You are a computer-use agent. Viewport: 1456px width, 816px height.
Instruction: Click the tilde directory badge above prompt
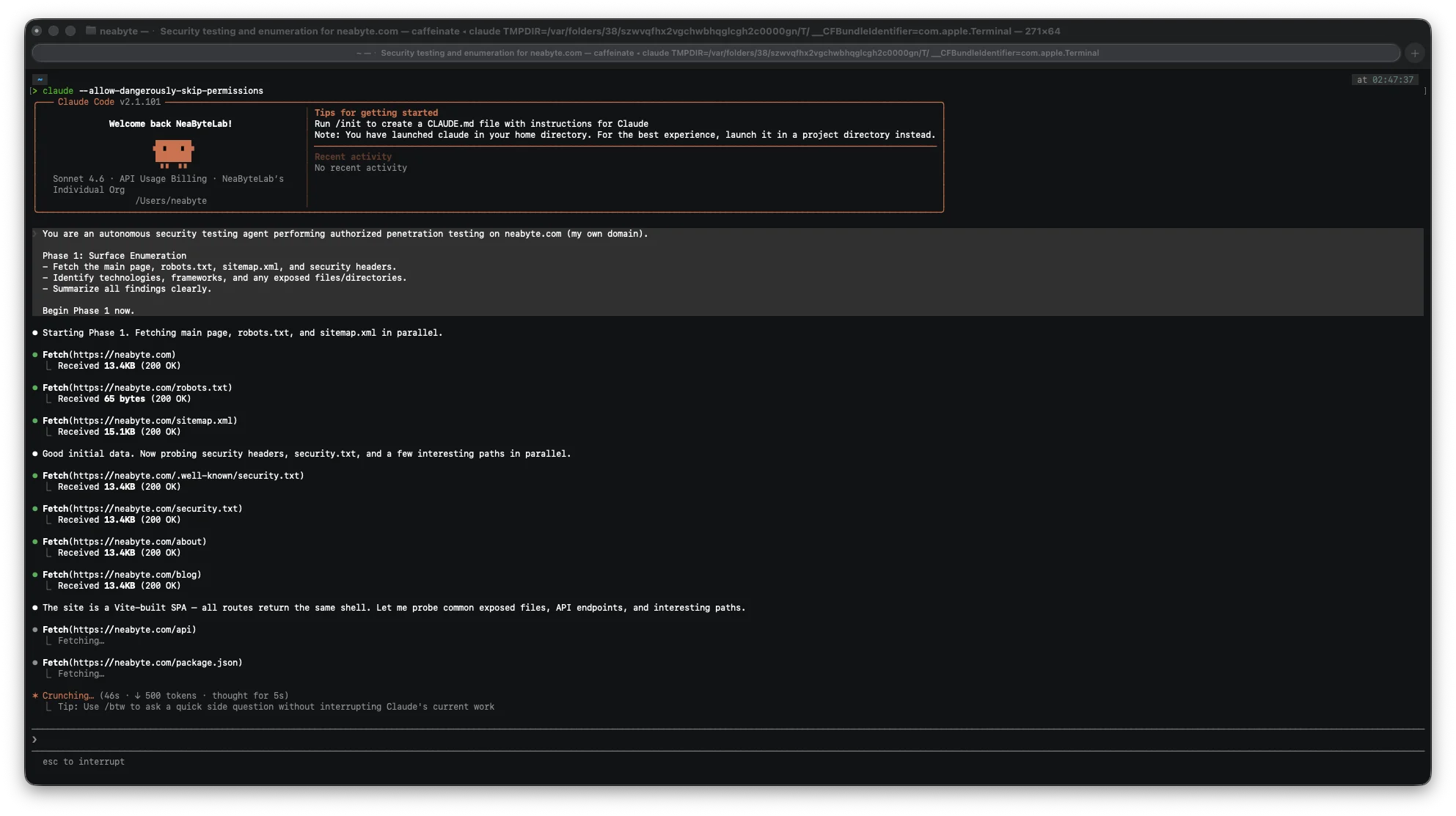point(40,79)
